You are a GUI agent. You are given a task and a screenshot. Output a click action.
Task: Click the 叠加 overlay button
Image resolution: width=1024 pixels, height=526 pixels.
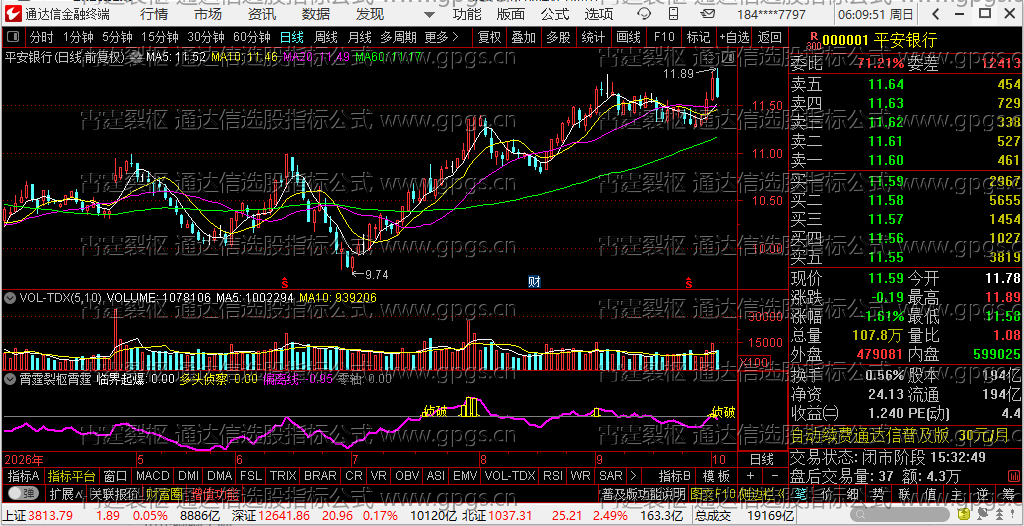(524, 37)
